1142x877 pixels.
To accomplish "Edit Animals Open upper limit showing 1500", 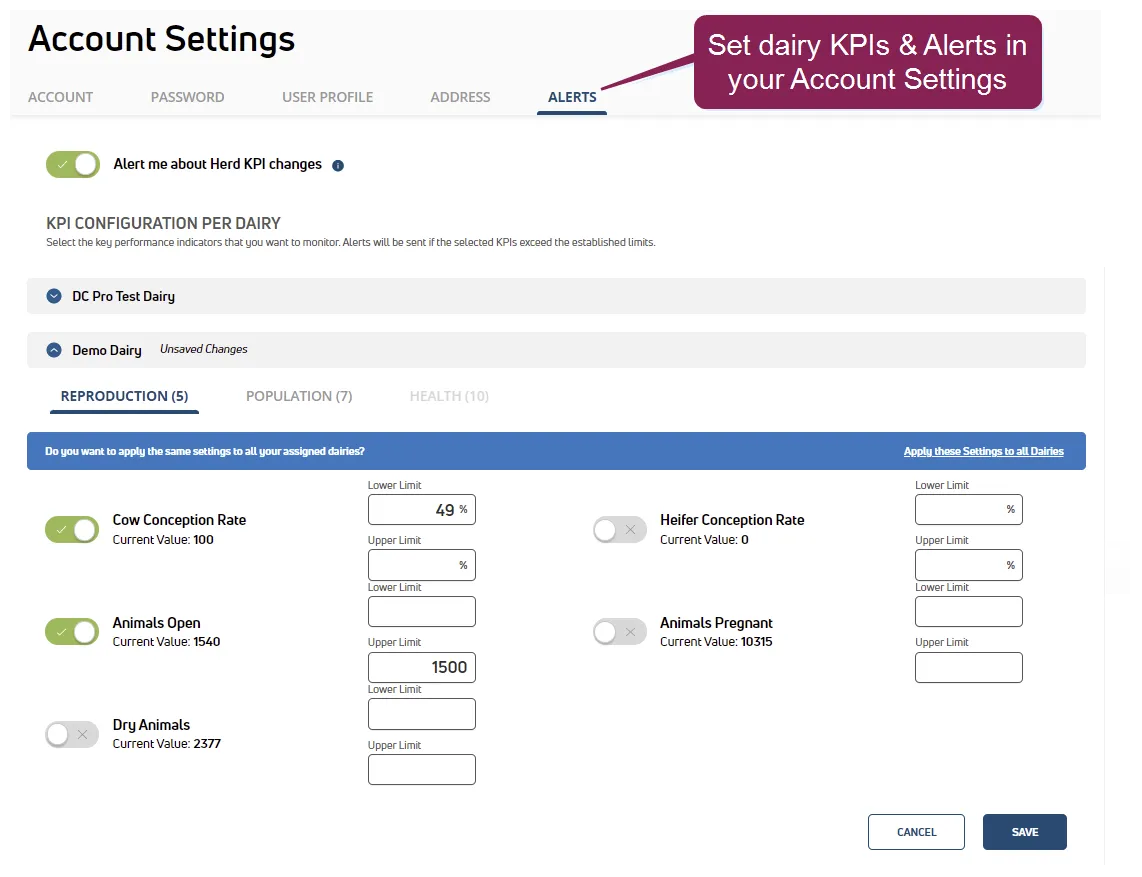I will tap(422, 667).
